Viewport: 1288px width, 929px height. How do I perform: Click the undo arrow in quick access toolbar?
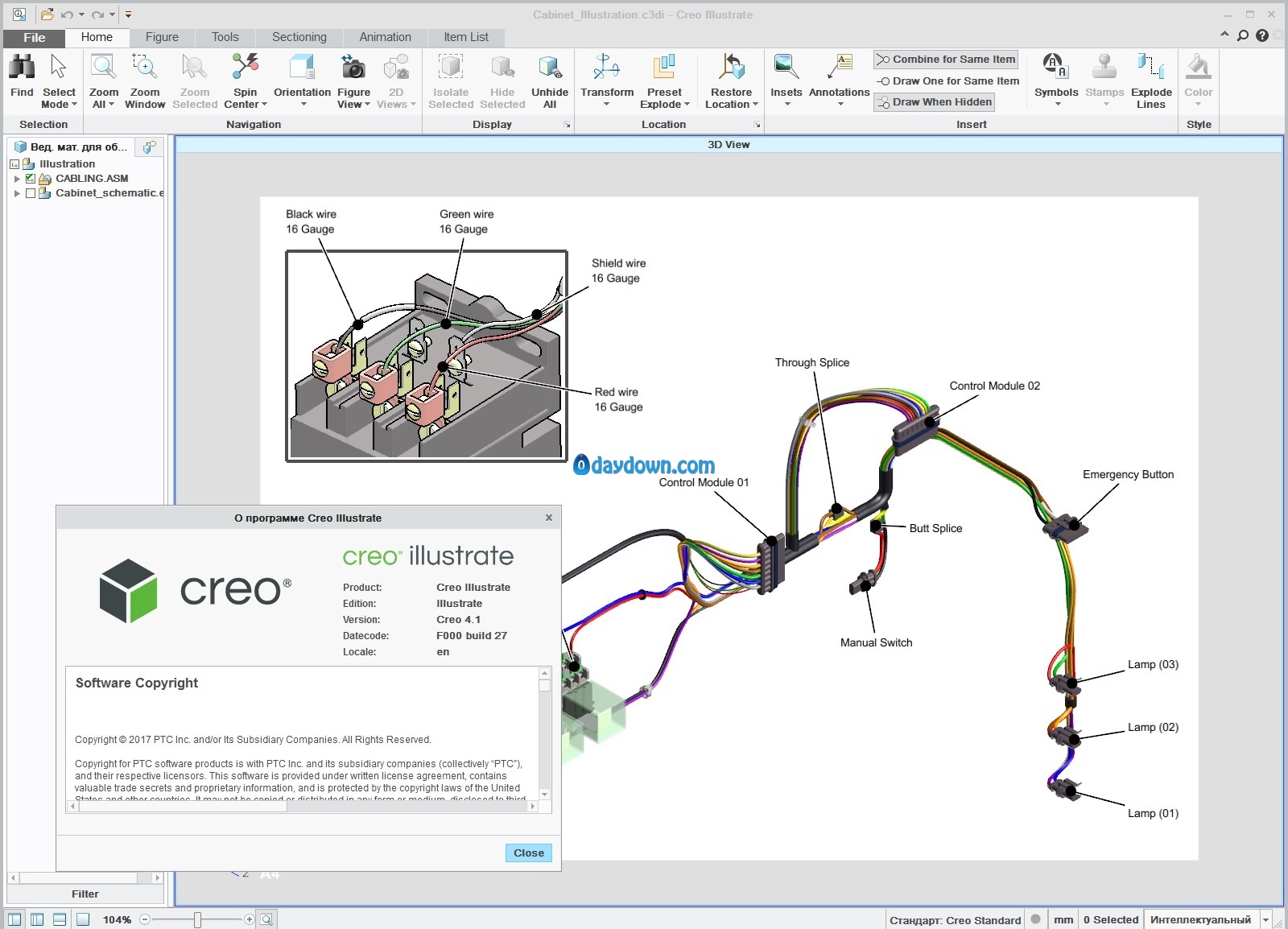click(x=68, y=14)
